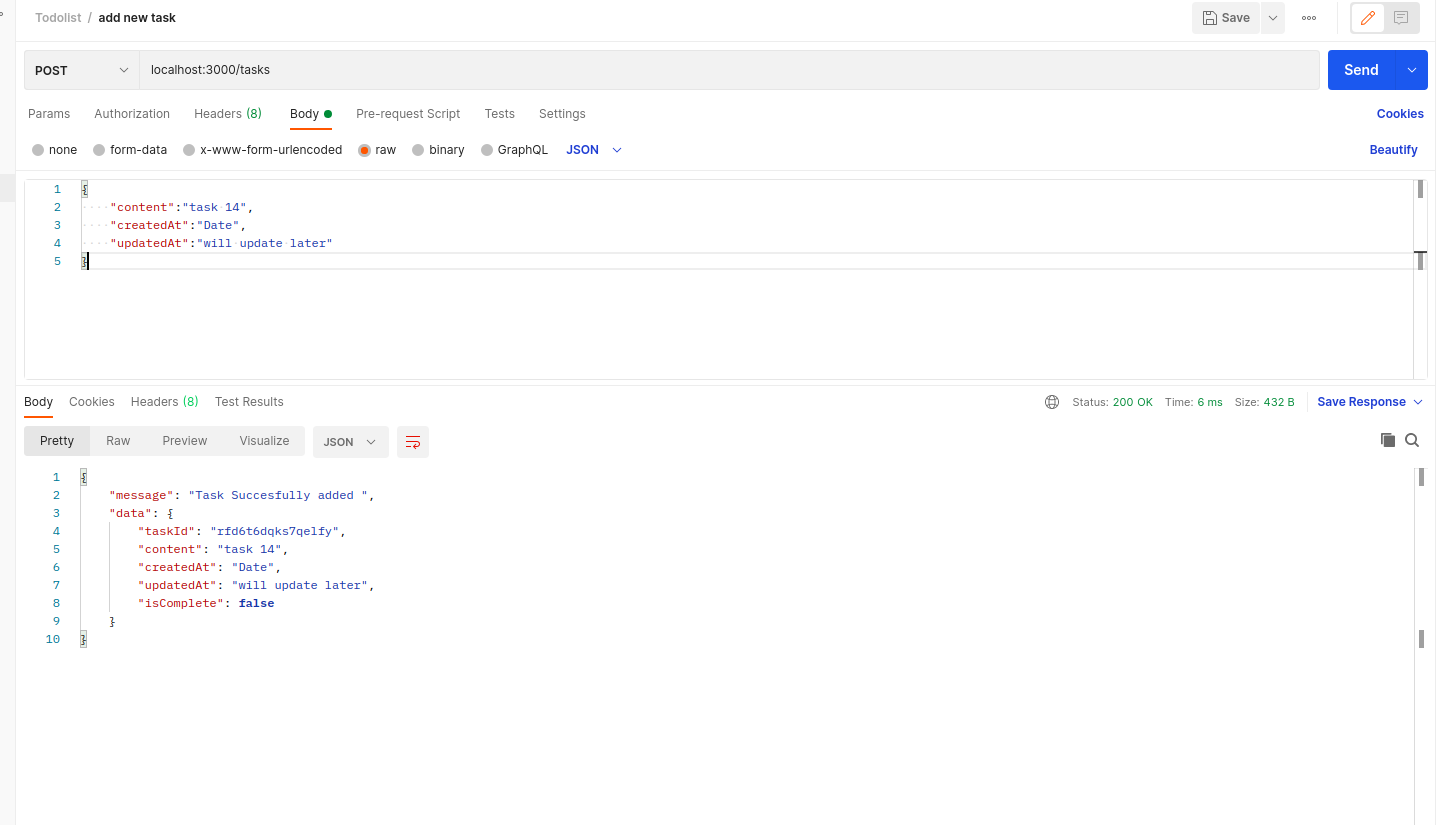Select the GraphQL body type
This screenshot has width=1443, height=825.
[x=514, y=150]
